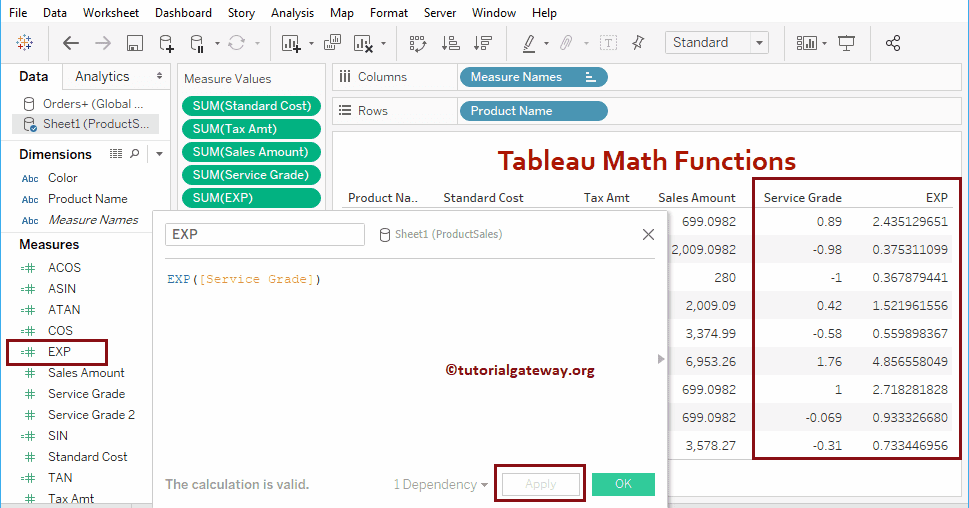This screenshot has width=969, height=508.
Task: Open the Analysis menu
Action: [x=292, y=12]
